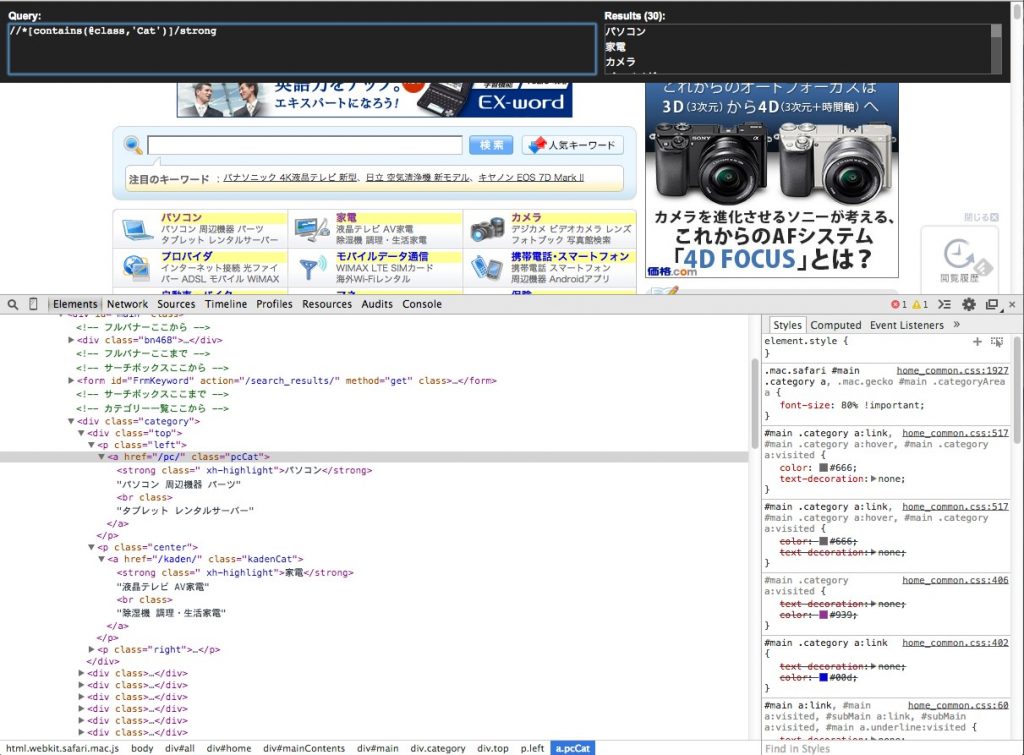Switch to the Network tab
Screen dimensions: 1024x755
(x=127, y=304)
